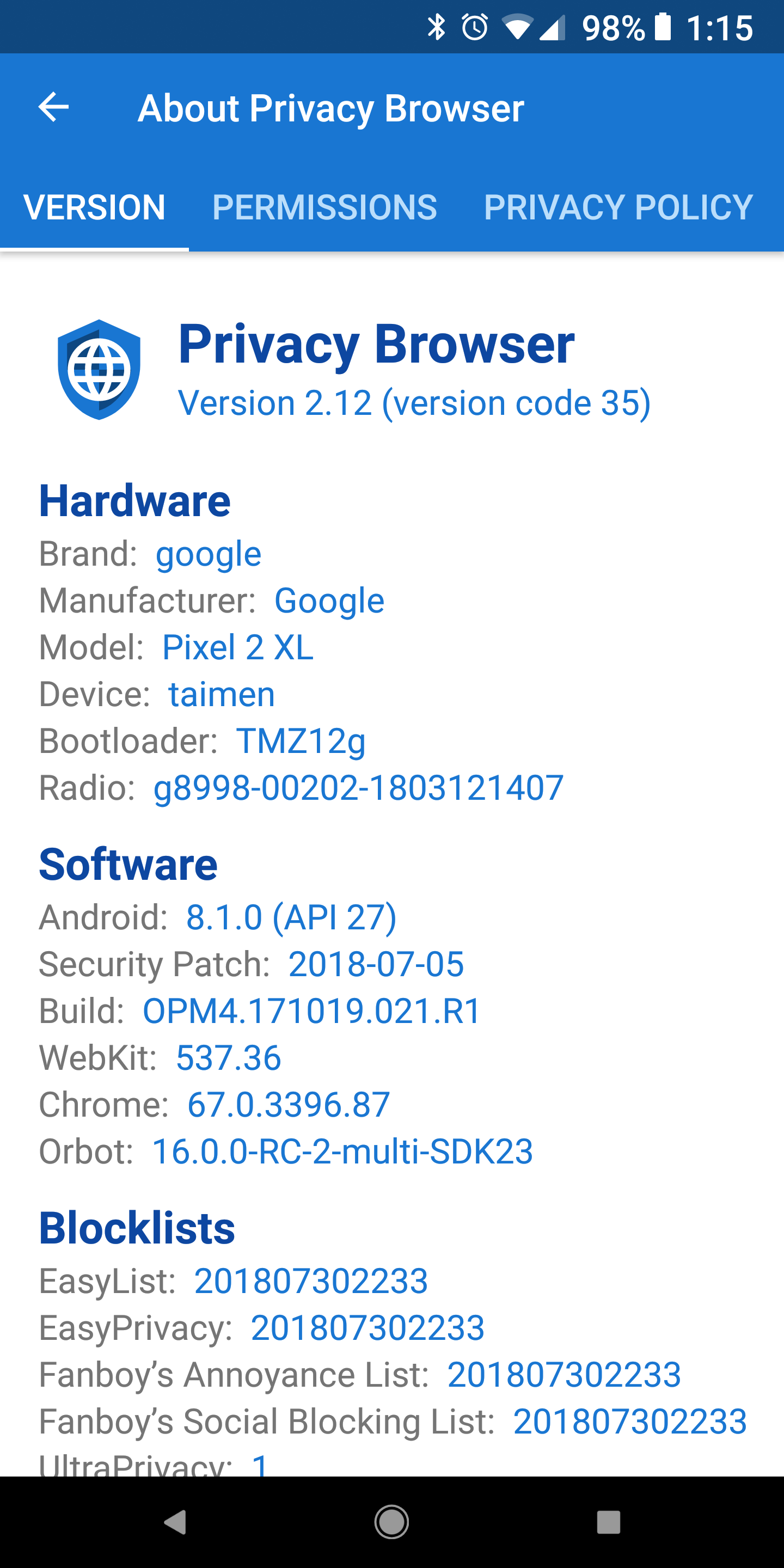Tap the Version 2.12 version code text
Image resolution: width=784 pixels, height=1568 pixels.
pos(414,403)
